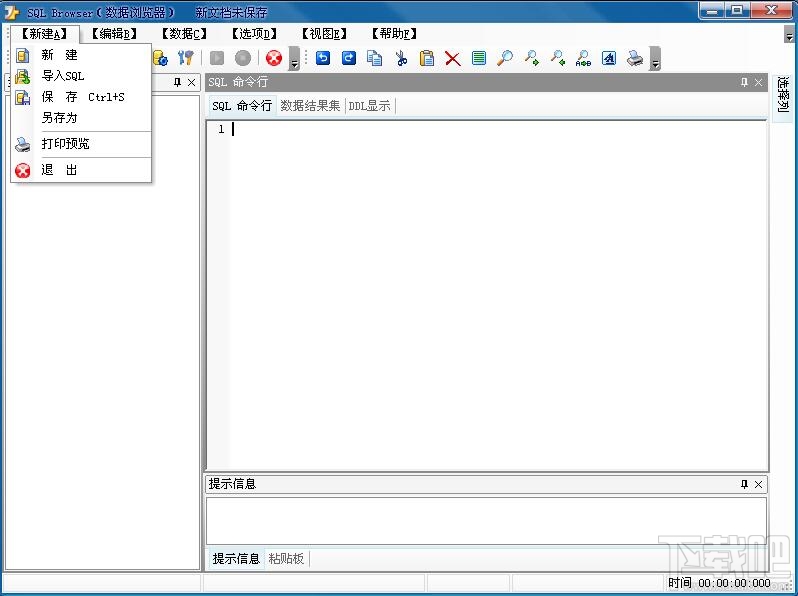798x596 pixels.
Task: Click the 提示信息 message output box
Action: (486, 521)
